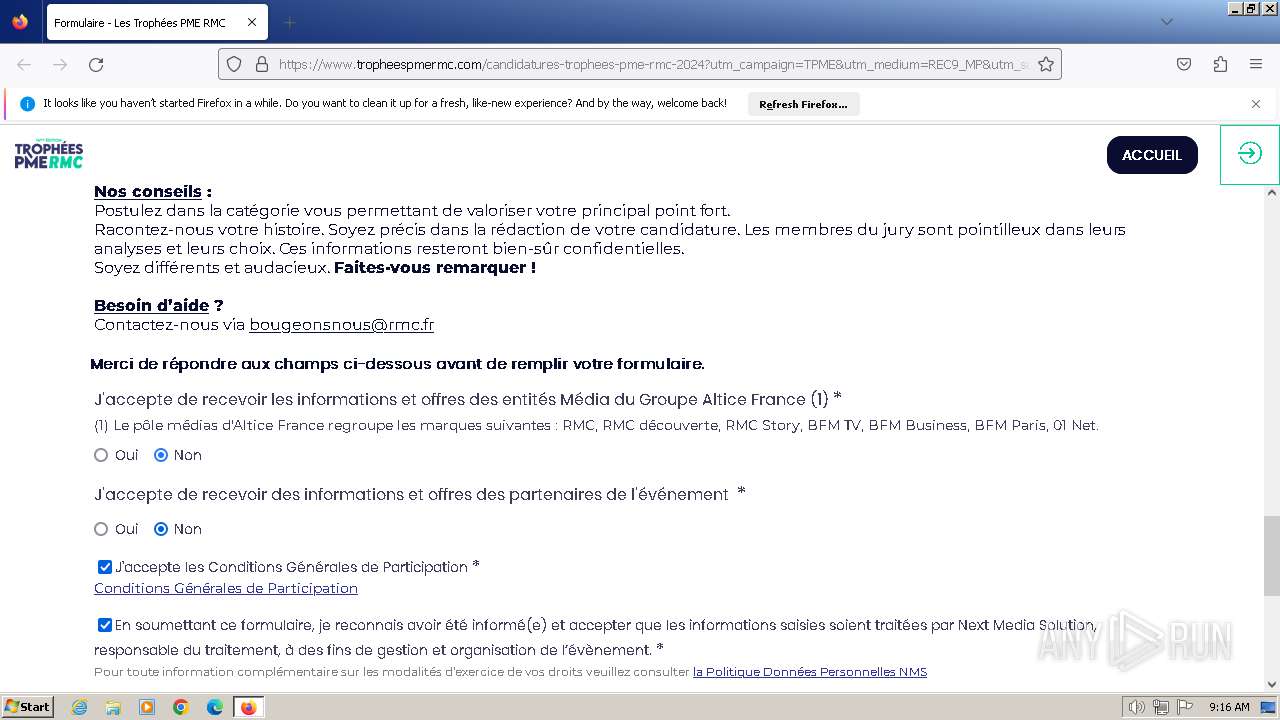1280x720 pixels.
Task: Open Internet Explorer from taskbar
Action: click(79, 707)
